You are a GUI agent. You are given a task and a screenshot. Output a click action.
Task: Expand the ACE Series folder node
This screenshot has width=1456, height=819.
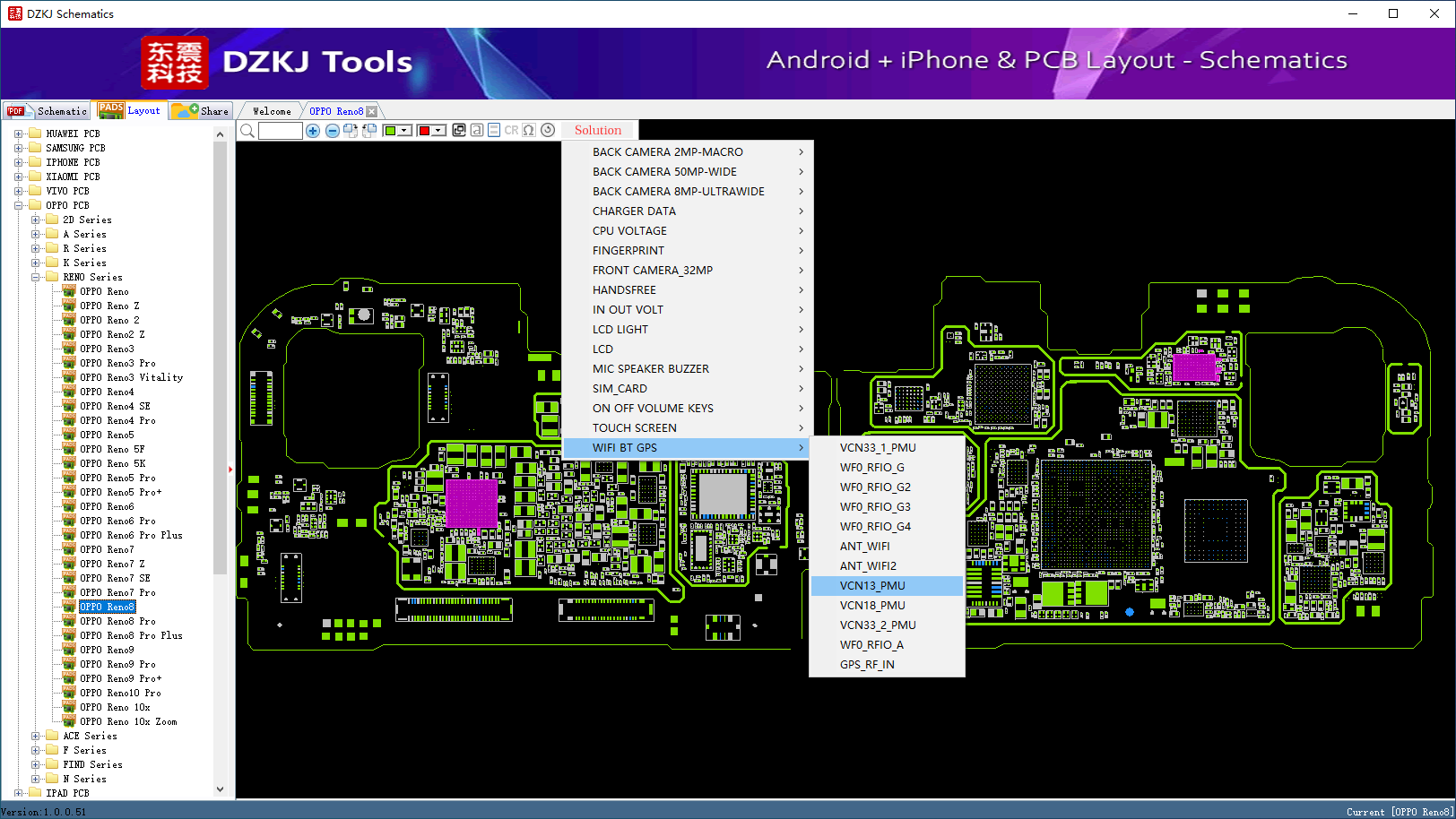[x=35, y=736]
